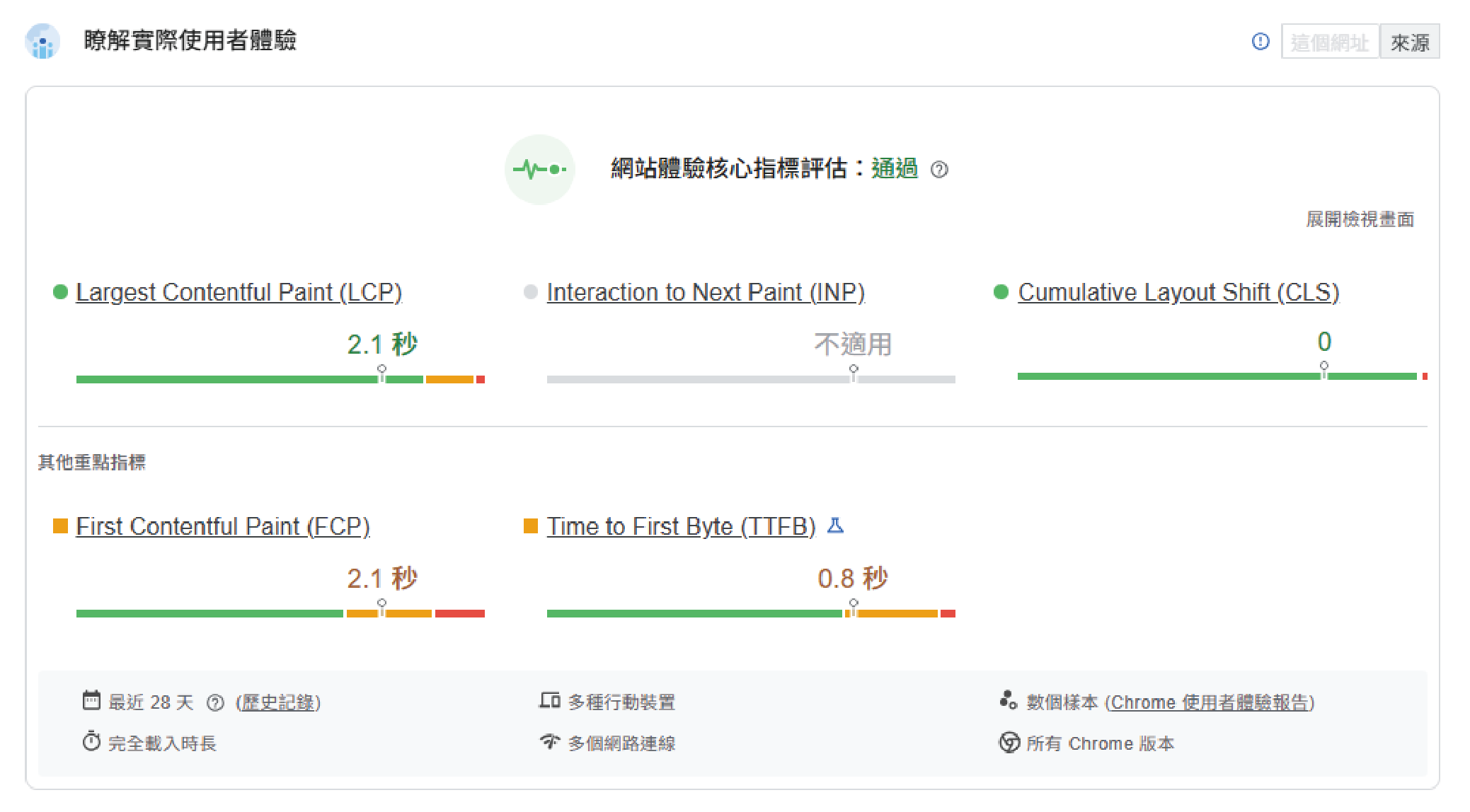The image size is (1470, 812).
Task: Click the blue info icon beside 這個網址
Action: click(1261, 42)
